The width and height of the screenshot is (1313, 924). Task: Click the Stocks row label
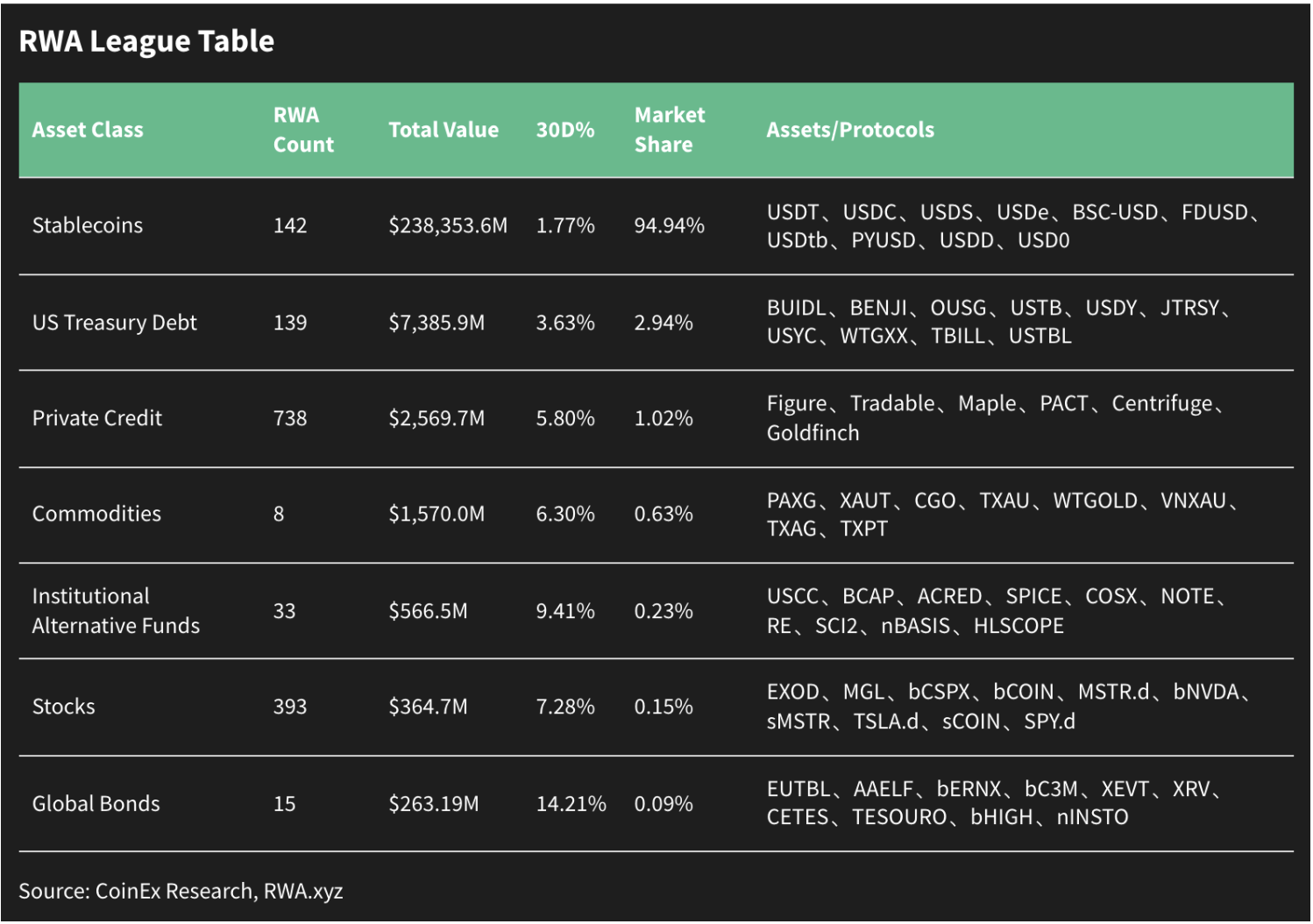click(64, 707)
